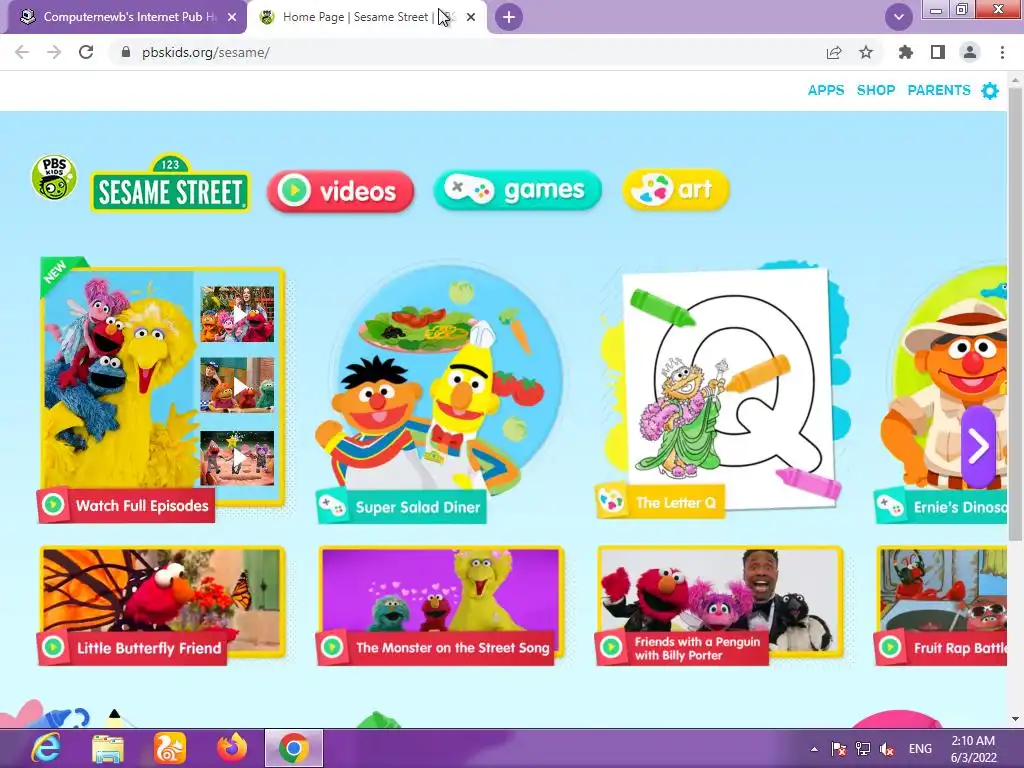Screen dimensions: 1024x768
Task: Open Chrome extensions puzzle icon
Action: point(905,52)
